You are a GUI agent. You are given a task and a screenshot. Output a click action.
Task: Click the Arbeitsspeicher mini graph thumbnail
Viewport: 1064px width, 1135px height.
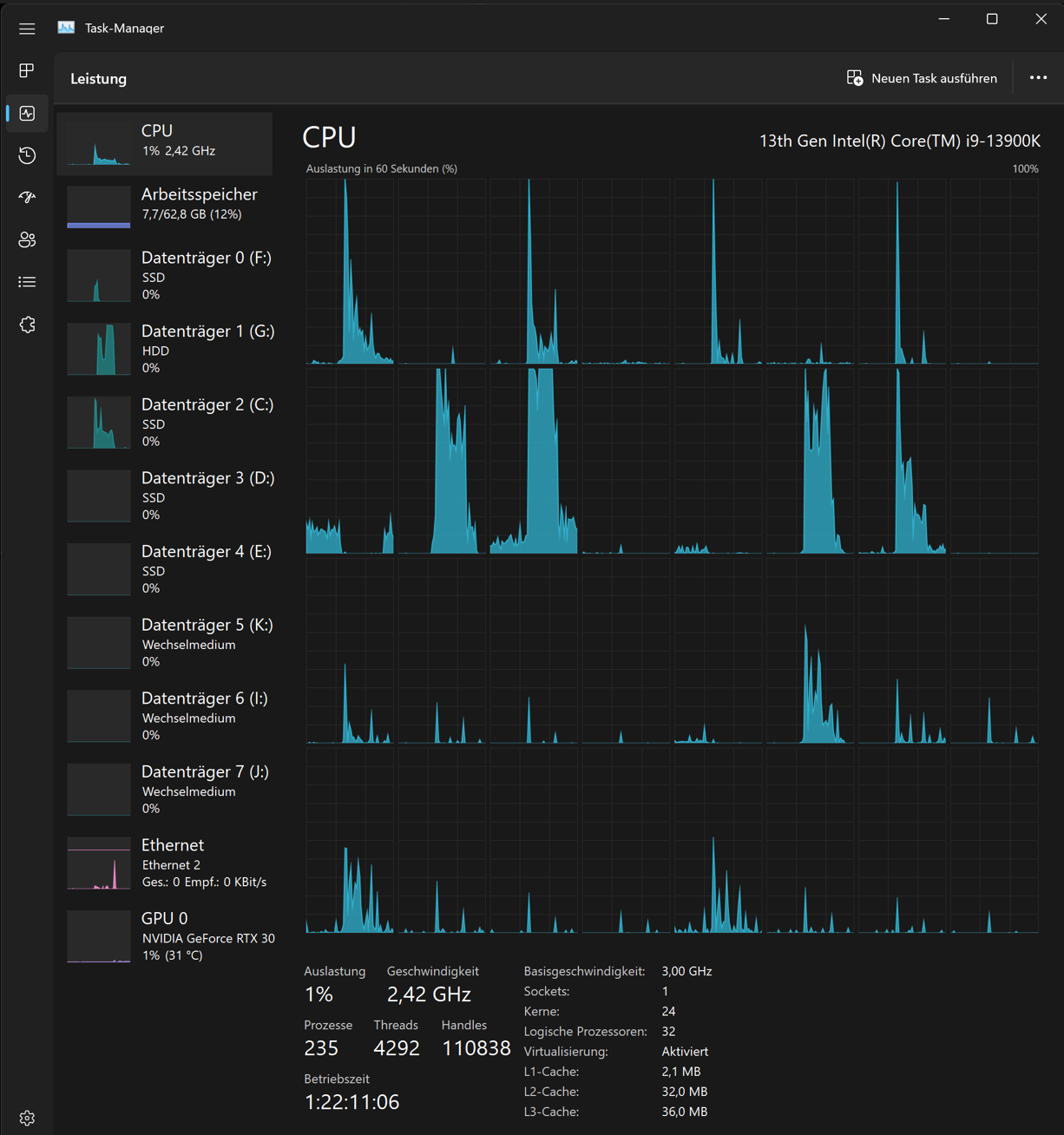pos(99,207)
